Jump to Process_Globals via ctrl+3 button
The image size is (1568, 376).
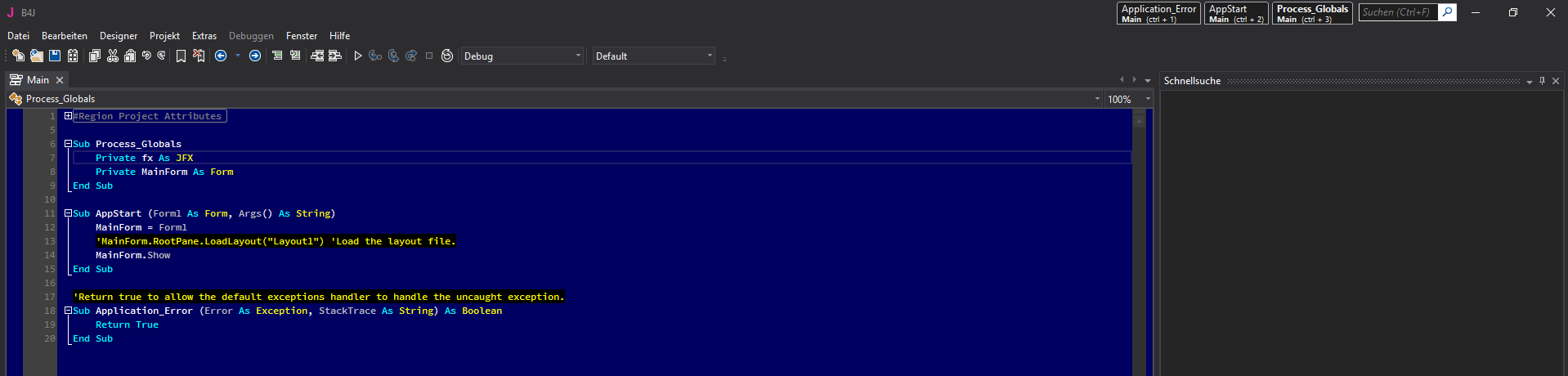click(x=1312, y=13)
